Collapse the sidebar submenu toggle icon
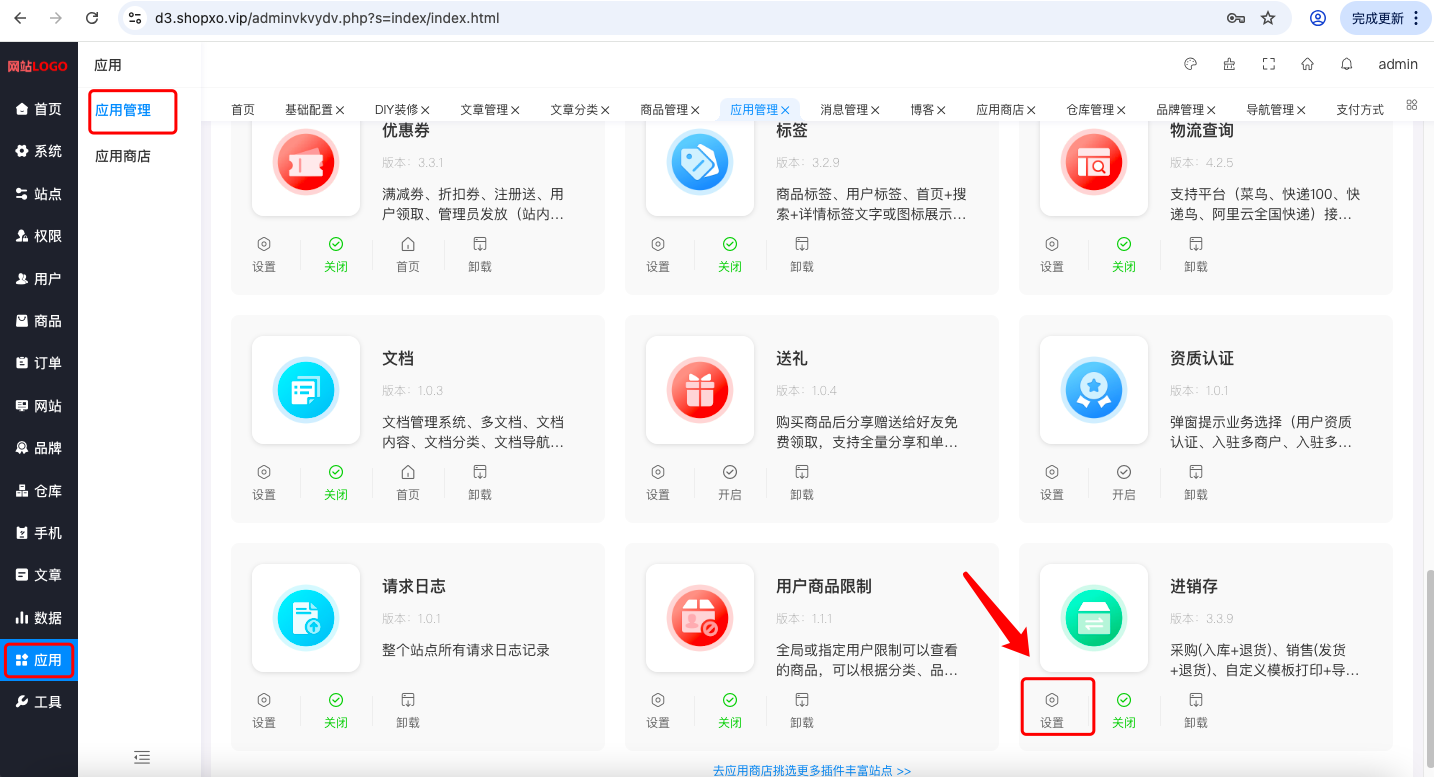Image resolution: width=1434 pixels, height=777 pixels. [142, 757]
